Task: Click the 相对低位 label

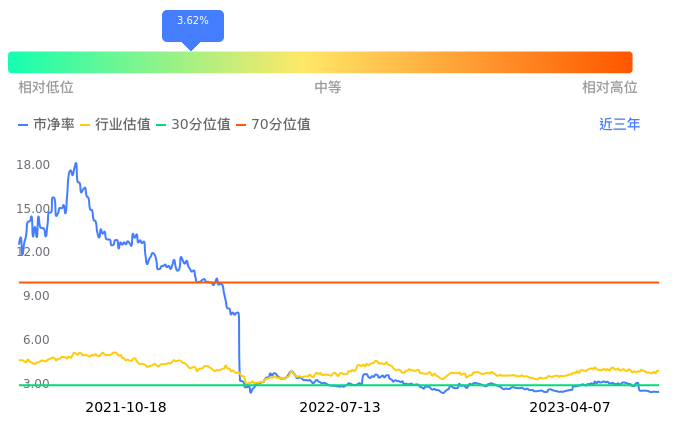Action: [46, 88]
